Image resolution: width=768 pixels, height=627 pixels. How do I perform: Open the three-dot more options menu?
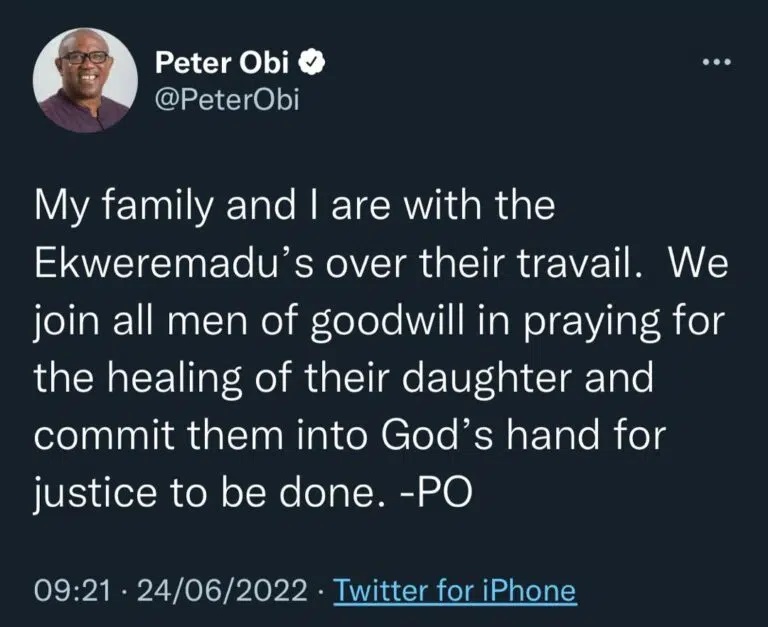pos(717,64)
